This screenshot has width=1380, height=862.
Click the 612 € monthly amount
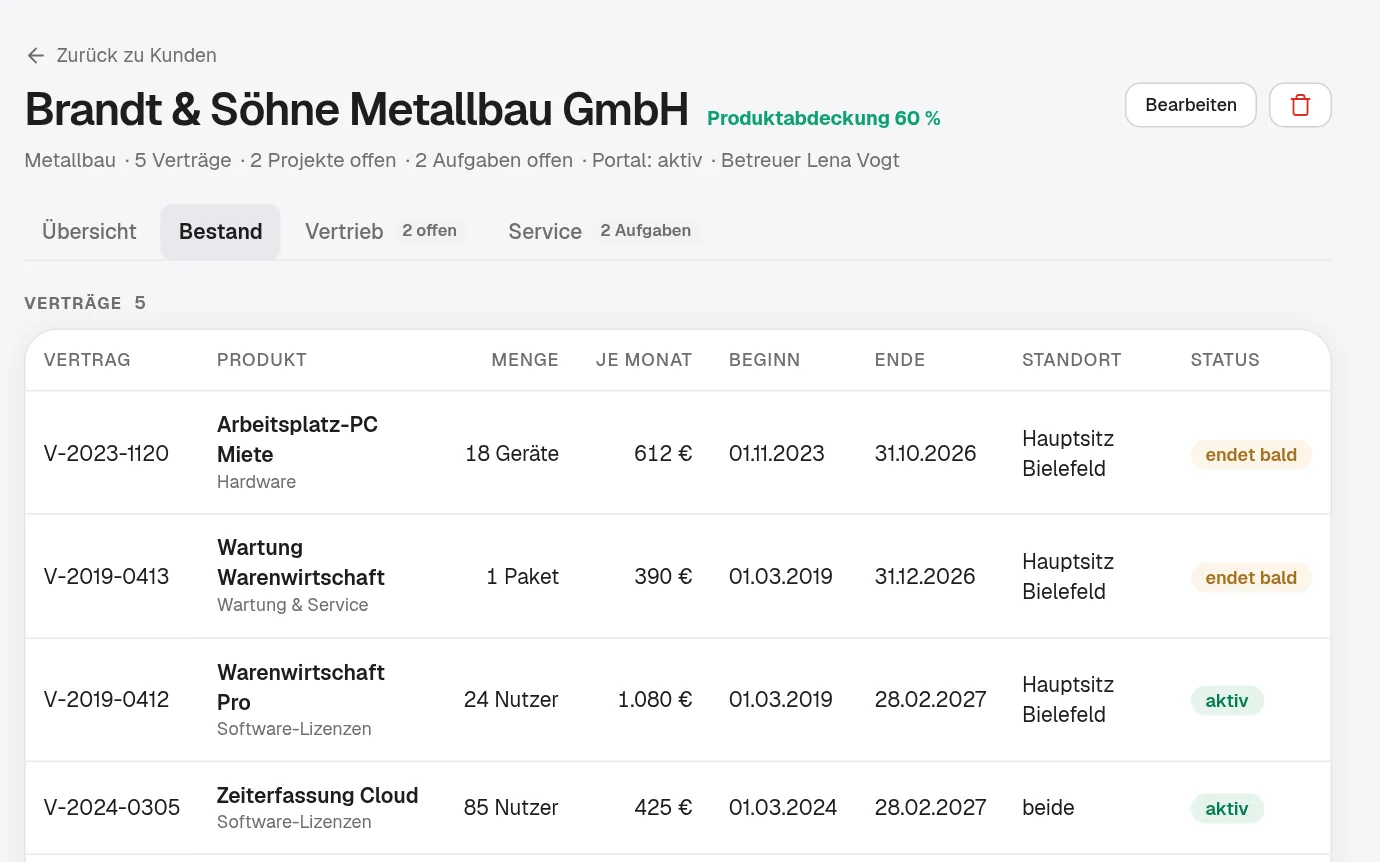663,453
